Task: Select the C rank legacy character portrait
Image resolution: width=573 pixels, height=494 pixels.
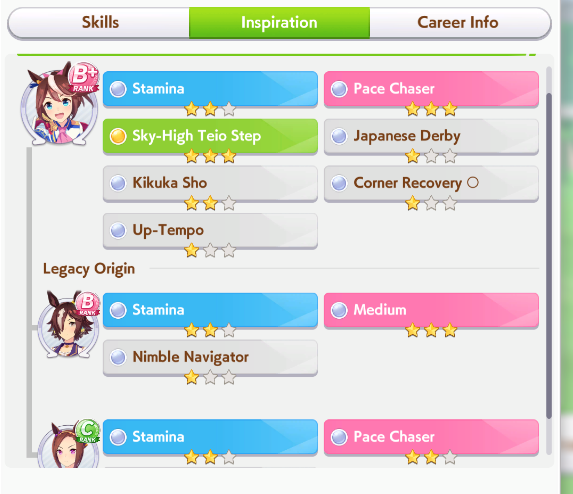Action: click(x=68, y=444)
